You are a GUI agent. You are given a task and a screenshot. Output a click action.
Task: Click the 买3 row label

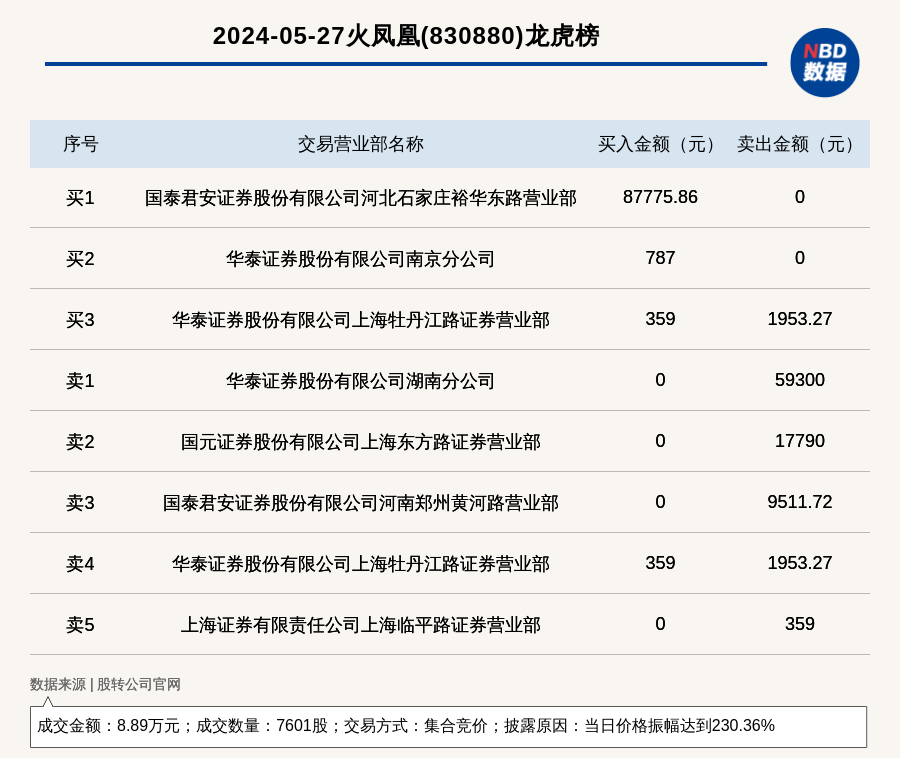pos(80,320)
